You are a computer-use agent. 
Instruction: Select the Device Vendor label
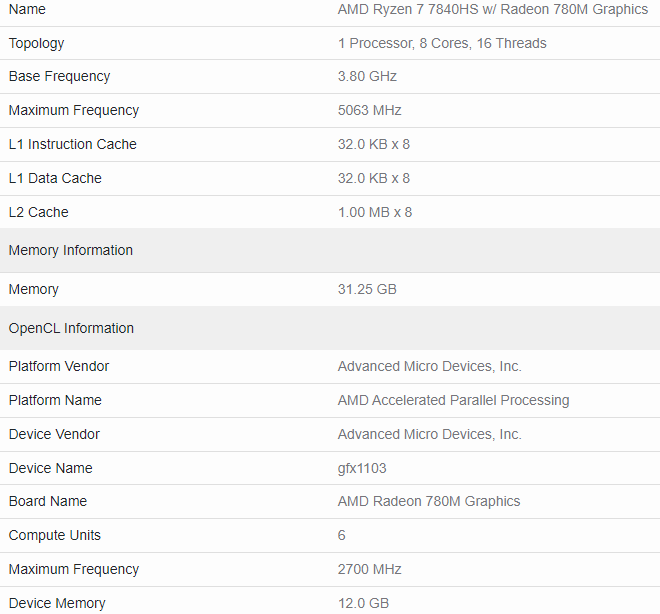coord(54,435)
